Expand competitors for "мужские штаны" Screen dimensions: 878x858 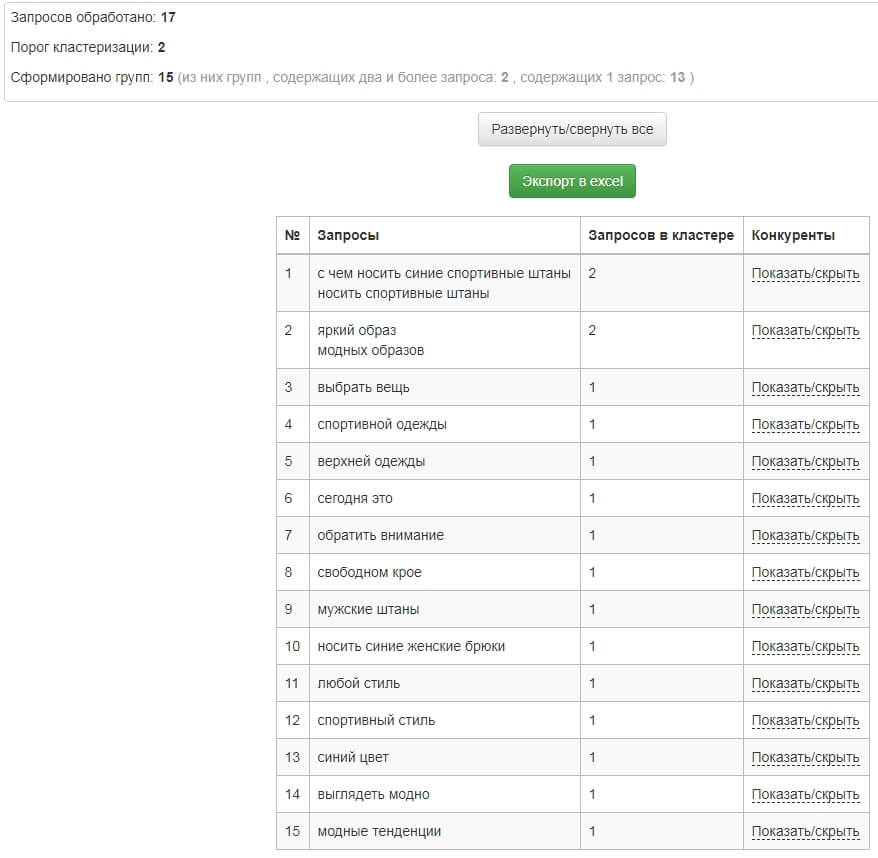(805, 609)
